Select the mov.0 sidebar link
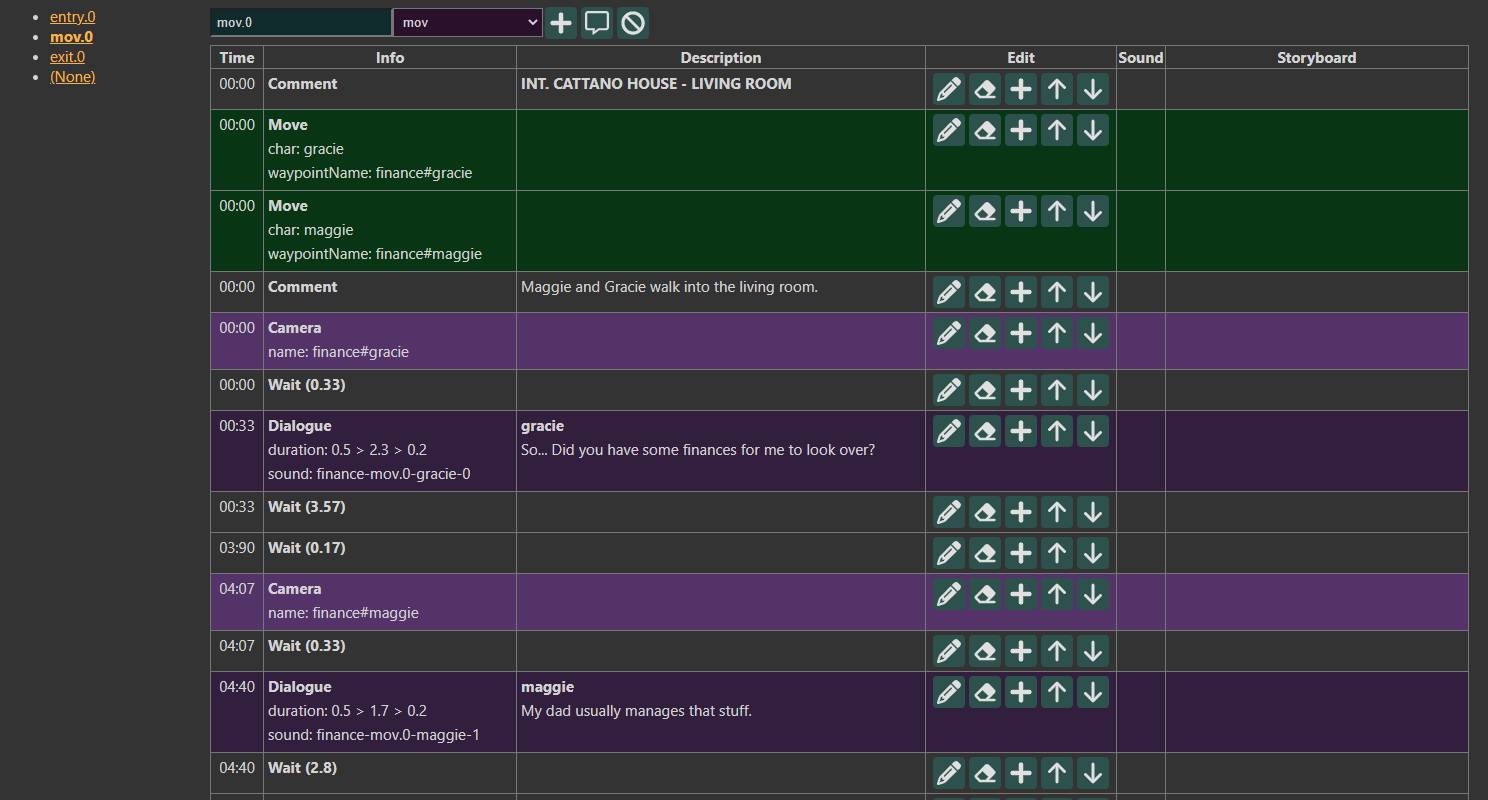This screenshot has height=800, width=1488. (x=71, y=37)
